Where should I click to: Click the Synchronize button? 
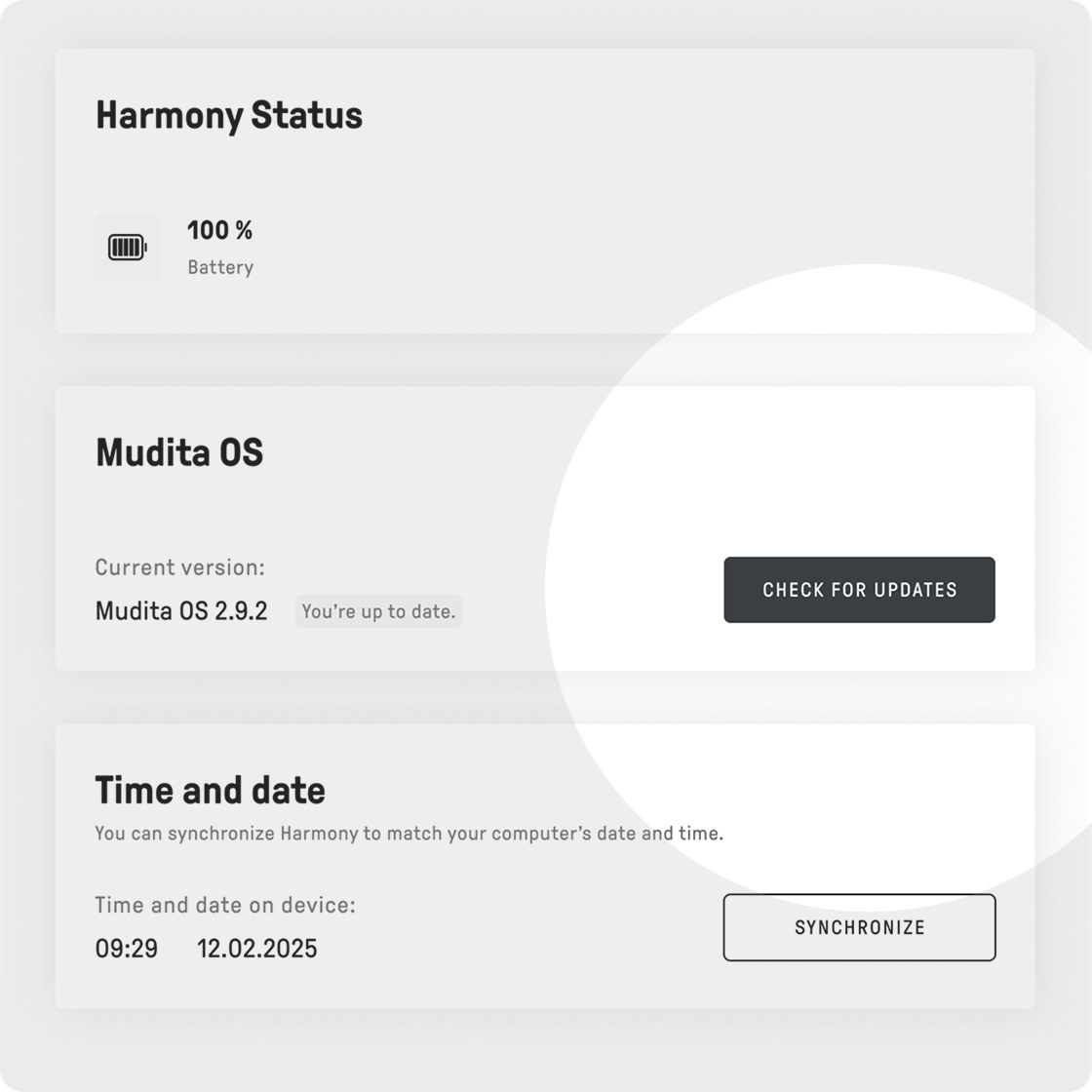pyautogui.click(x=859, y=927)
